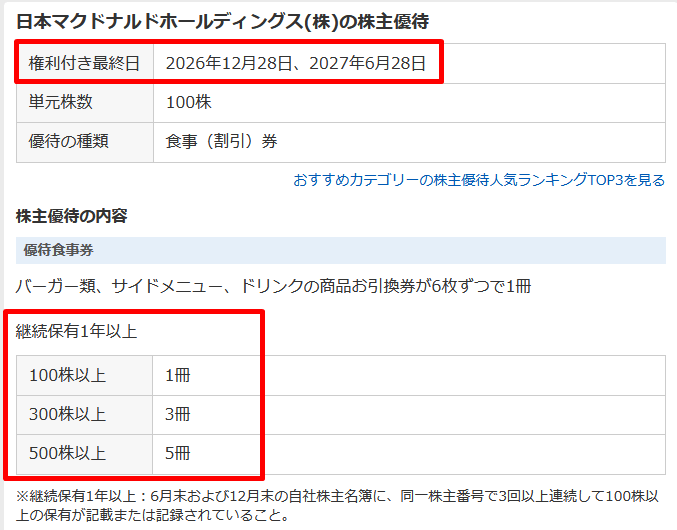The image size is (677, 530).
Task: Open the おすすめカテゴリー 株主優待人気ランキングTOP3 link
Action: tap(479, 180)
